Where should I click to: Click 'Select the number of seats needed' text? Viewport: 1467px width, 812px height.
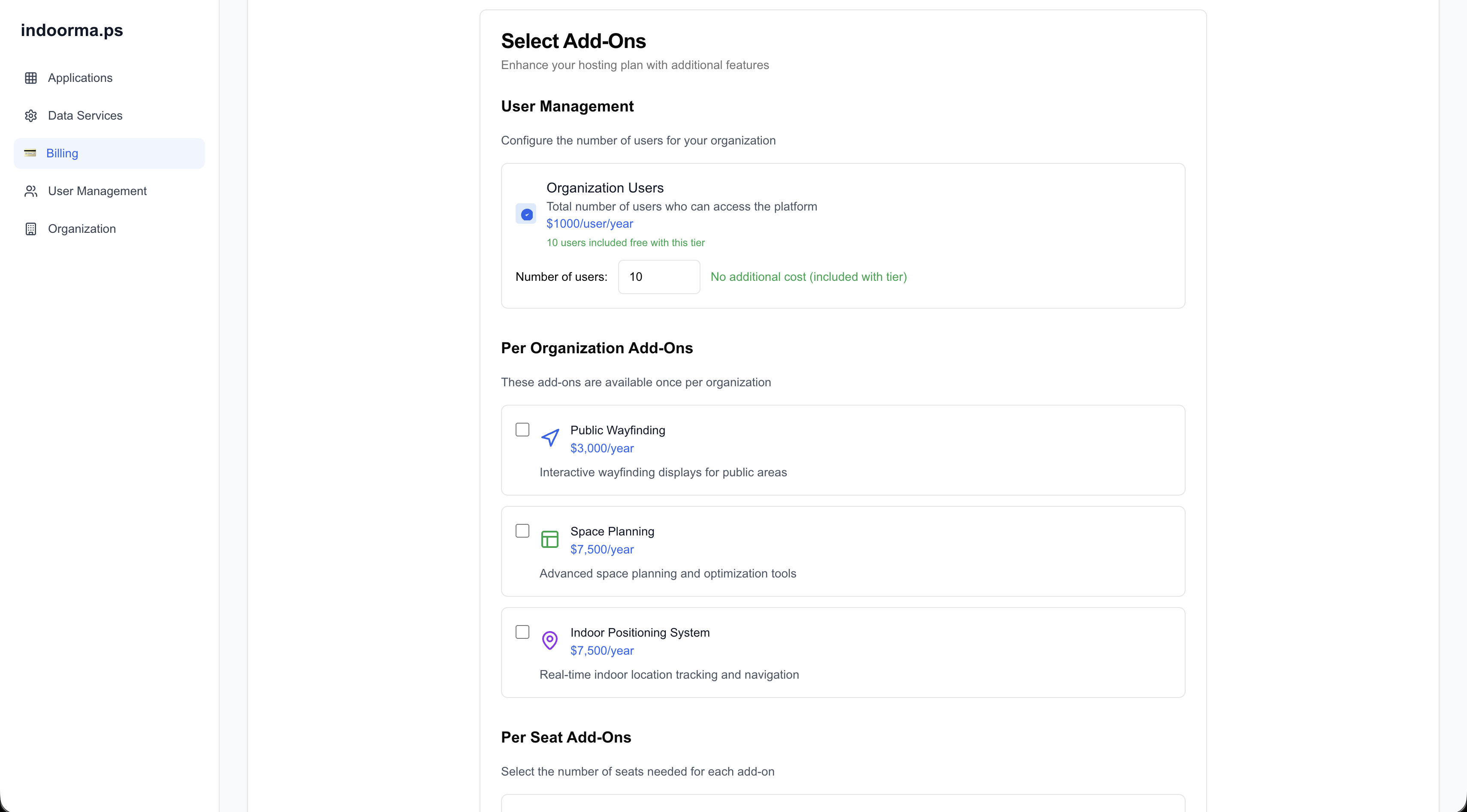(637, 772)
